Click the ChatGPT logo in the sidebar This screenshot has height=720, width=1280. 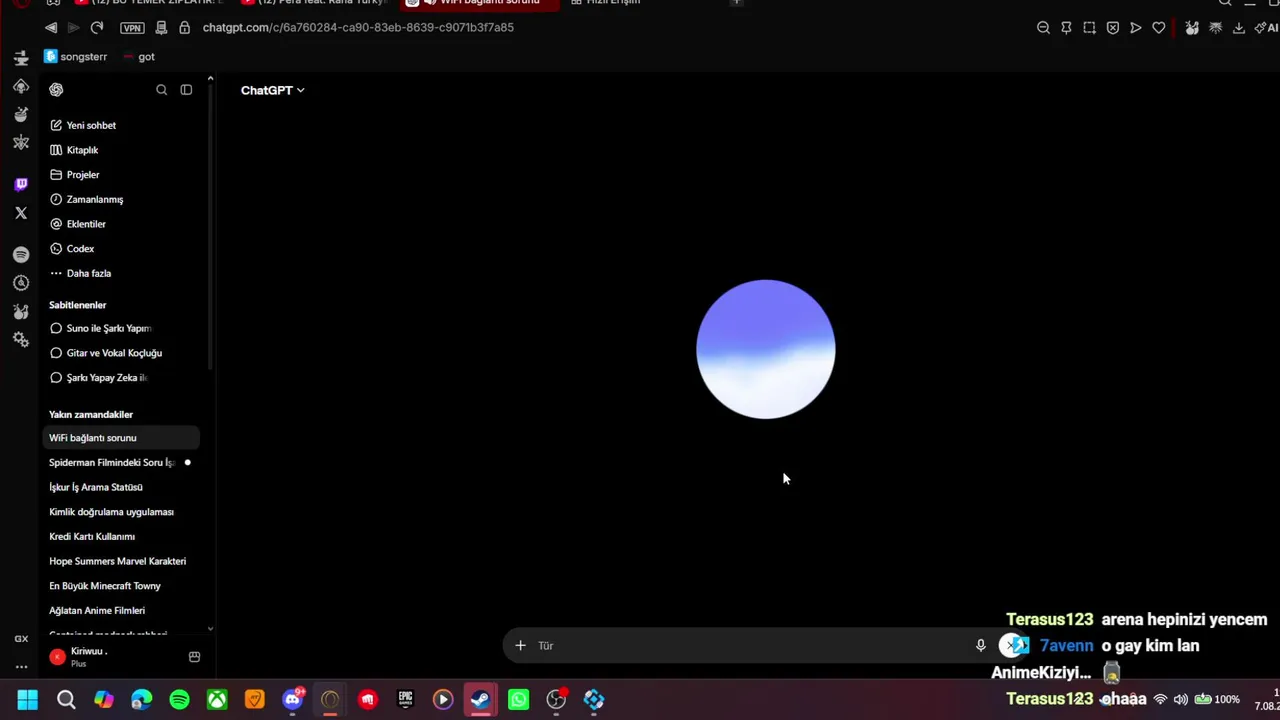tap(56, 90)
